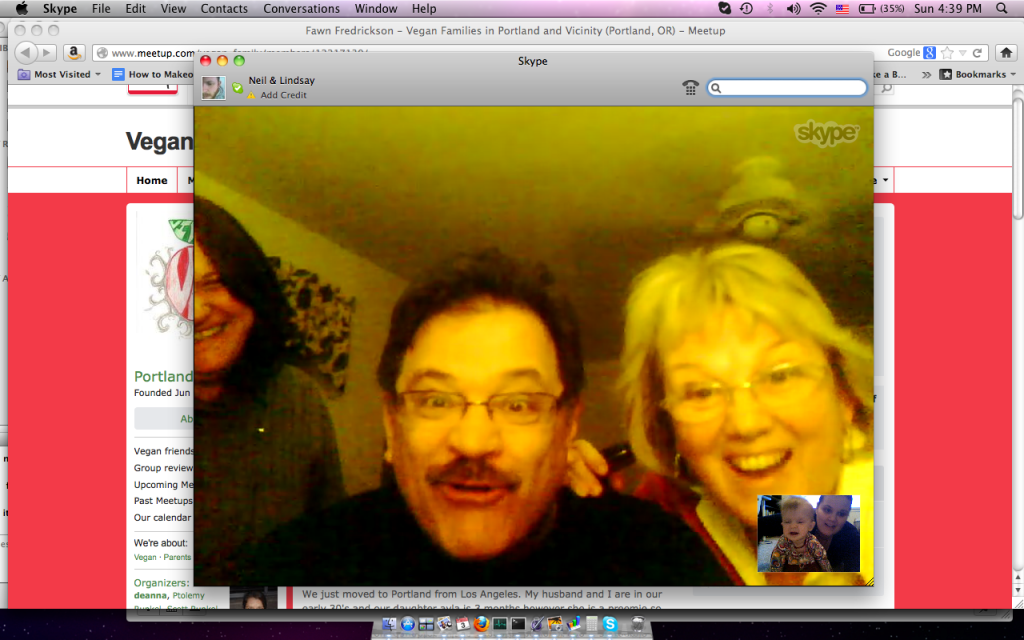
Task: Open Calculator from the Dock
Action: (x=592, y=624)
